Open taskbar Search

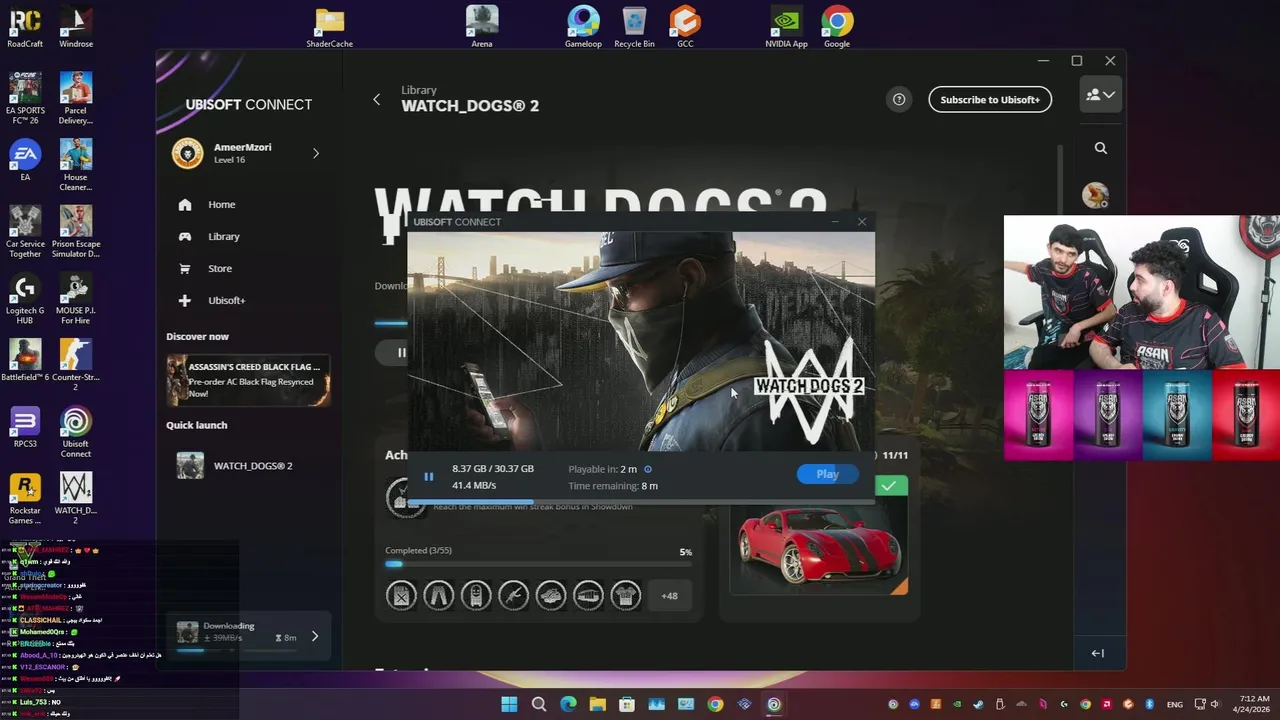(x=539, y=704)
